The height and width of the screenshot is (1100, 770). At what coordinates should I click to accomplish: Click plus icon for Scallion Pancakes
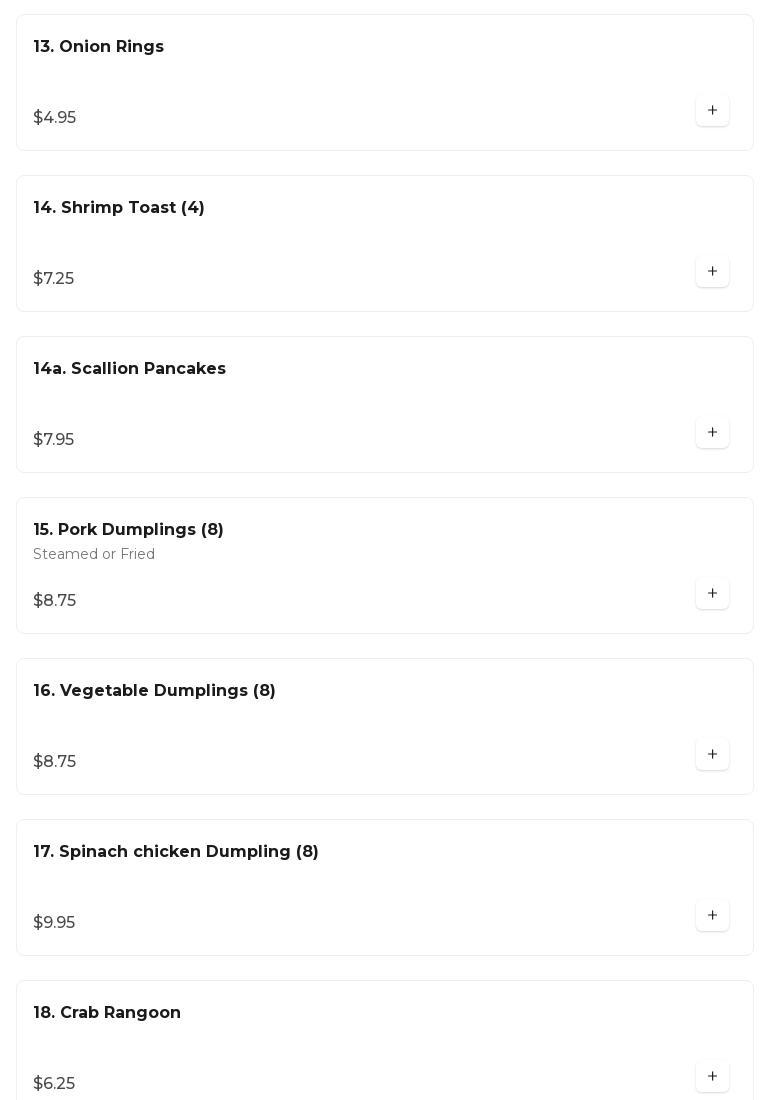712,433
